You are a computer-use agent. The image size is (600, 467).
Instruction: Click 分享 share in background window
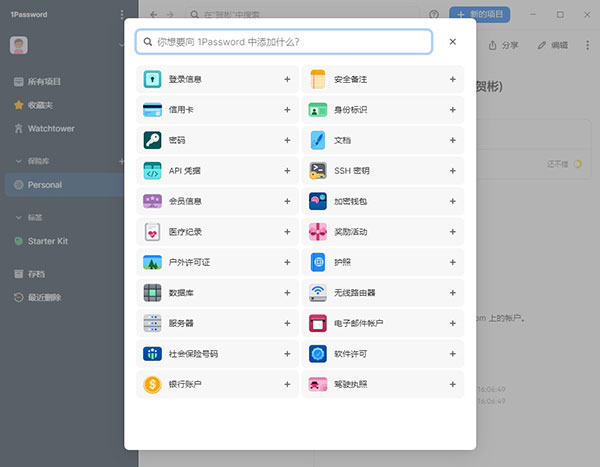[503, 46]
